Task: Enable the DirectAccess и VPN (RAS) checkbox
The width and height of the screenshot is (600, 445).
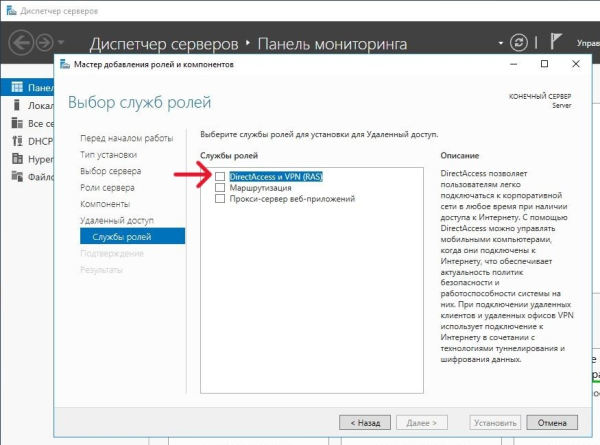Action: tap(220, 176)
